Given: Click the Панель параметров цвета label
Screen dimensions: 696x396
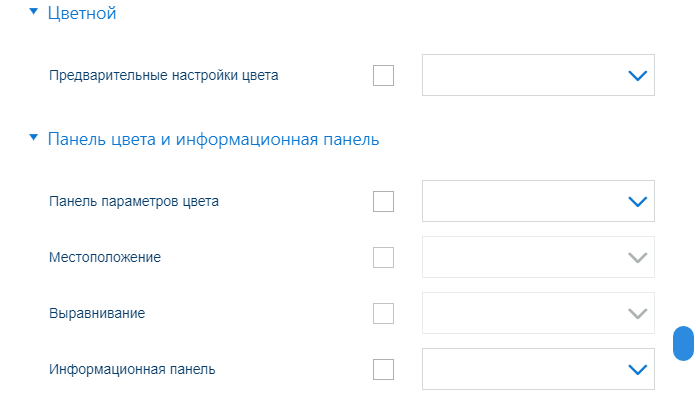Looking at the screenshot, I should 134,202.
